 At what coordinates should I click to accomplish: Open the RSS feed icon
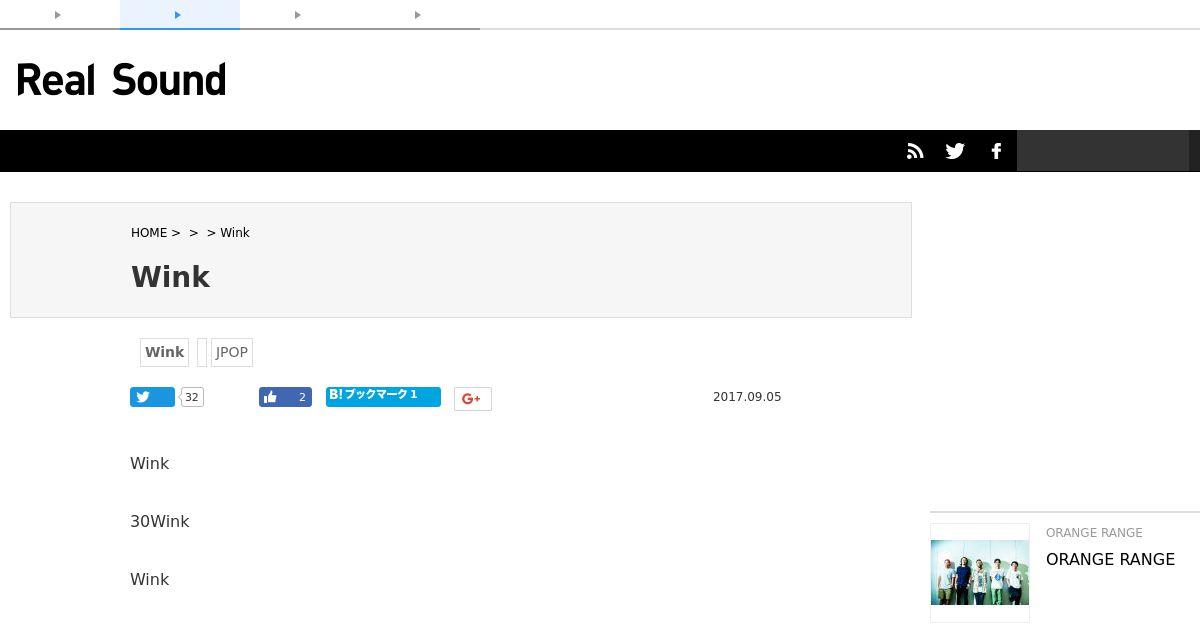click(x=915, y=151)
